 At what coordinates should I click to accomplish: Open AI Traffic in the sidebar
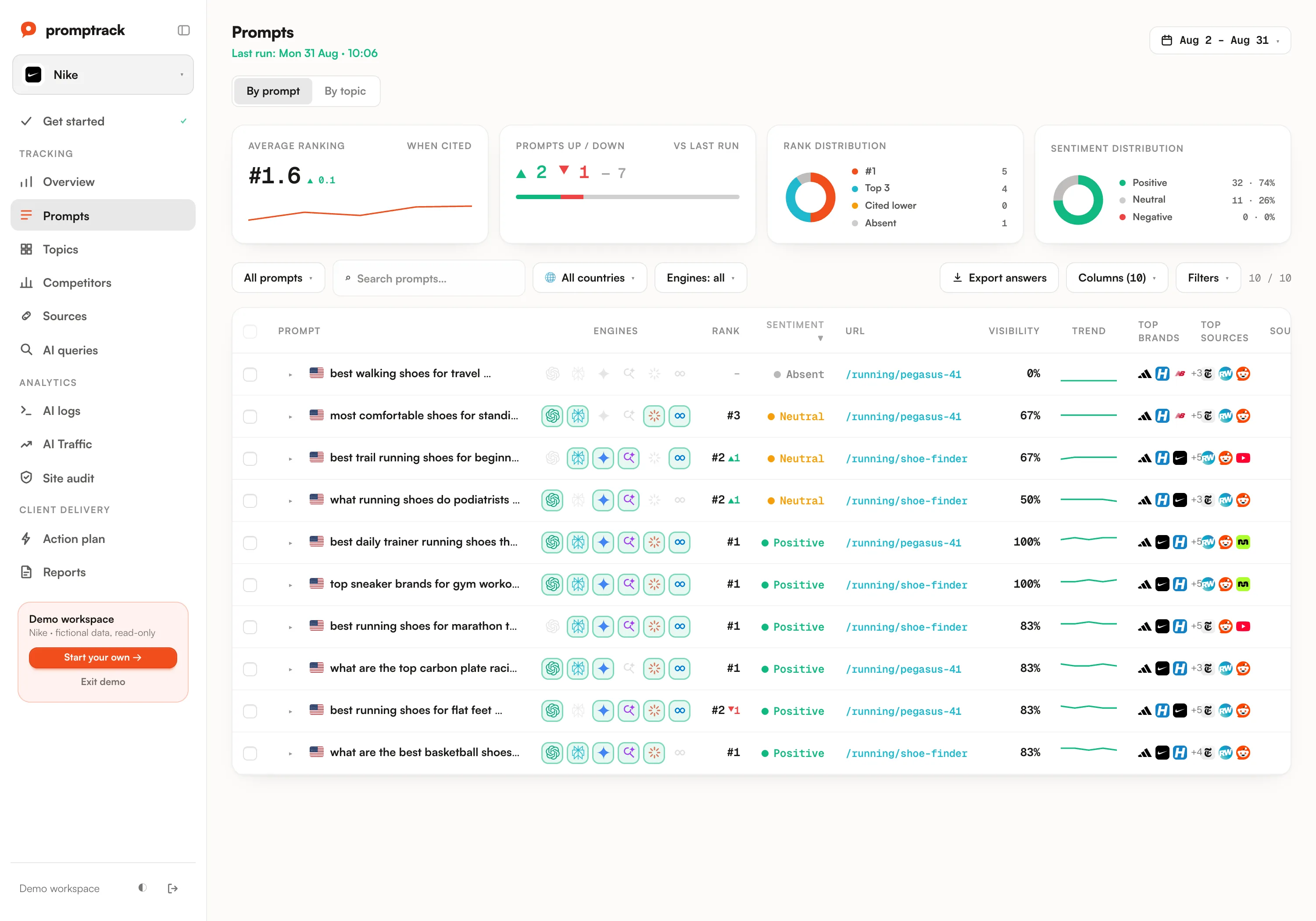point(103,444)
